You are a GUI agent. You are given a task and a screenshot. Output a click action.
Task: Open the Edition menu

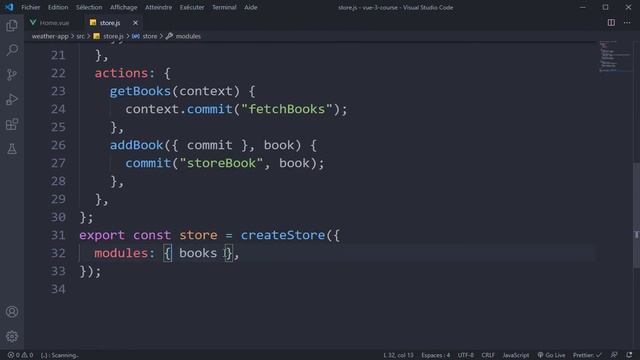(58, 7)
